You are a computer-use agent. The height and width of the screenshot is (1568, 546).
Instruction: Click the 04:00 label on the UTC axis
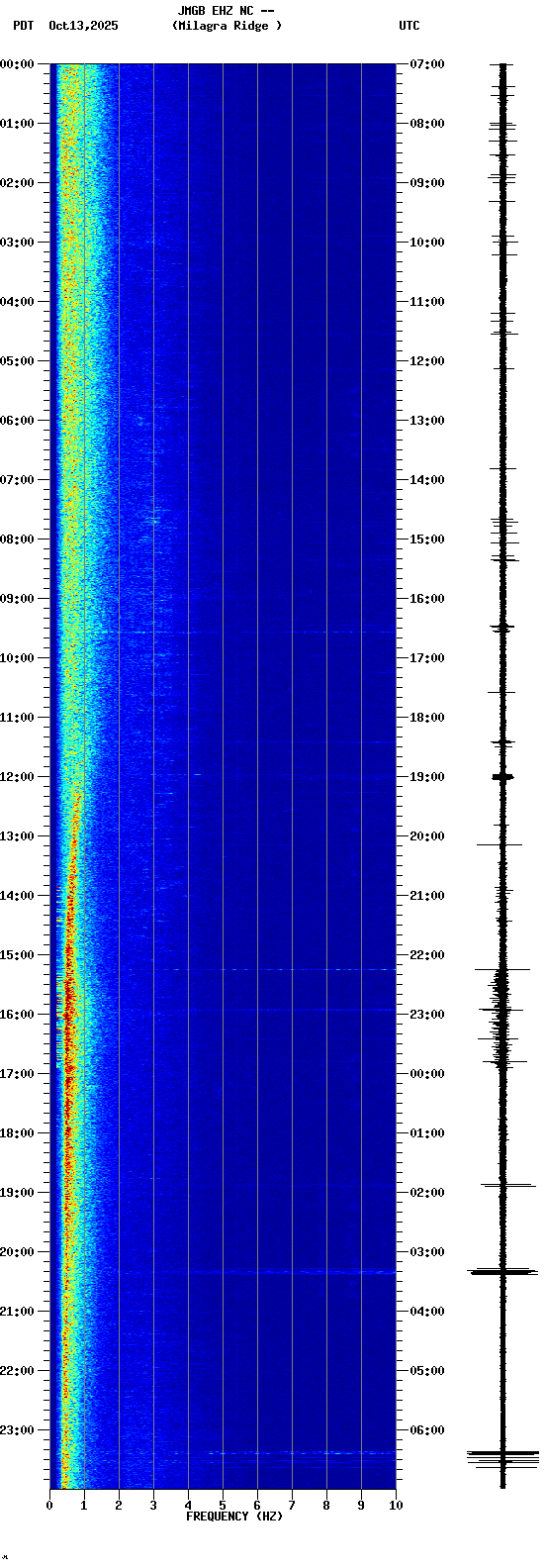427,1312
